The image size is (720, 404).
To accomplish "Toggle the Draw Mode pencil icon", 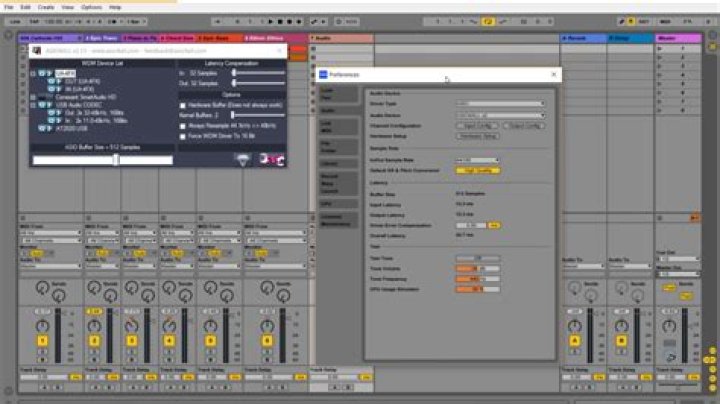I will coord(621,22).
